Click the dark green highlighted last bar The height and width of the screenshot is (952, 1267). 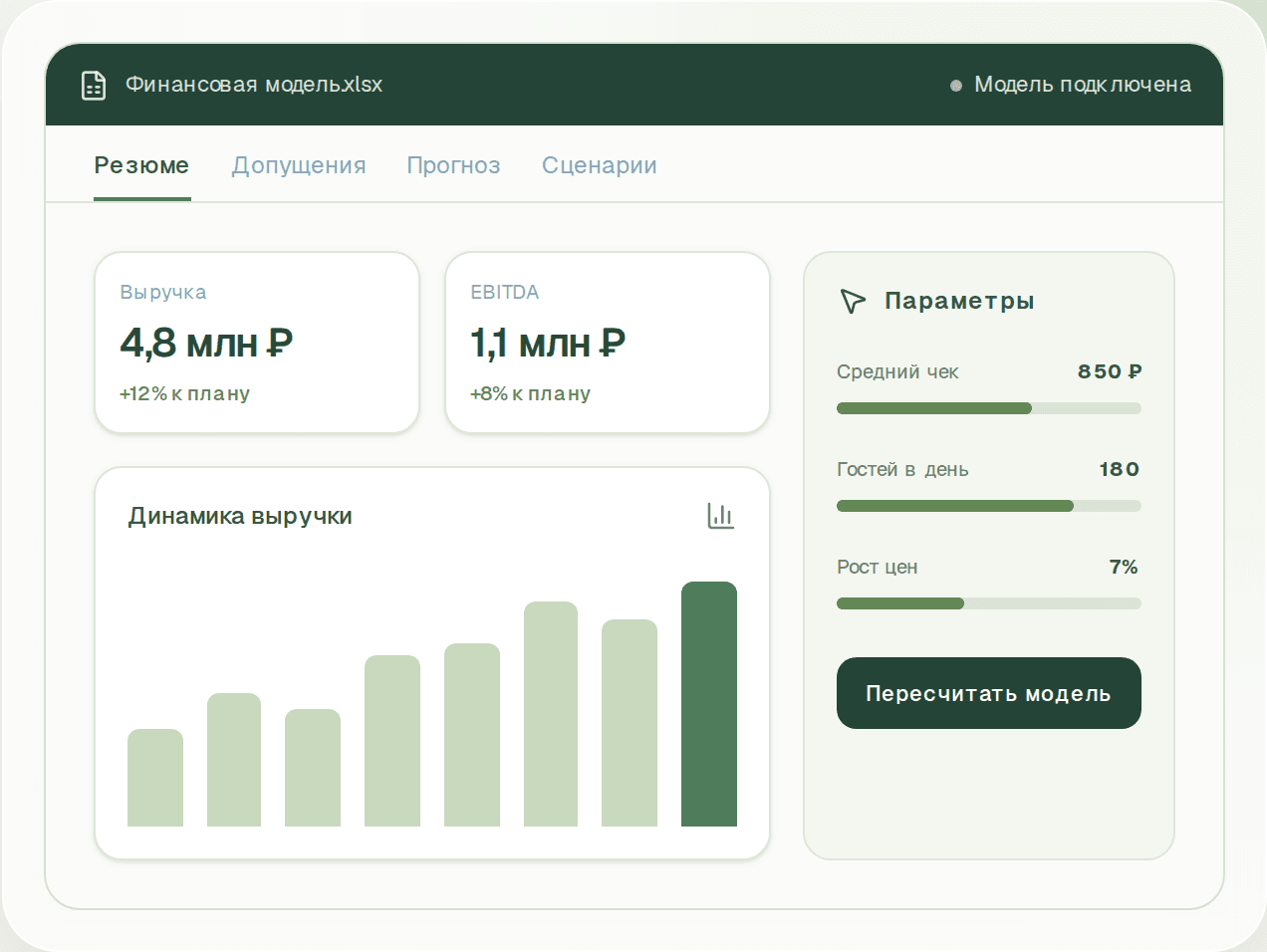click(709, 704)
